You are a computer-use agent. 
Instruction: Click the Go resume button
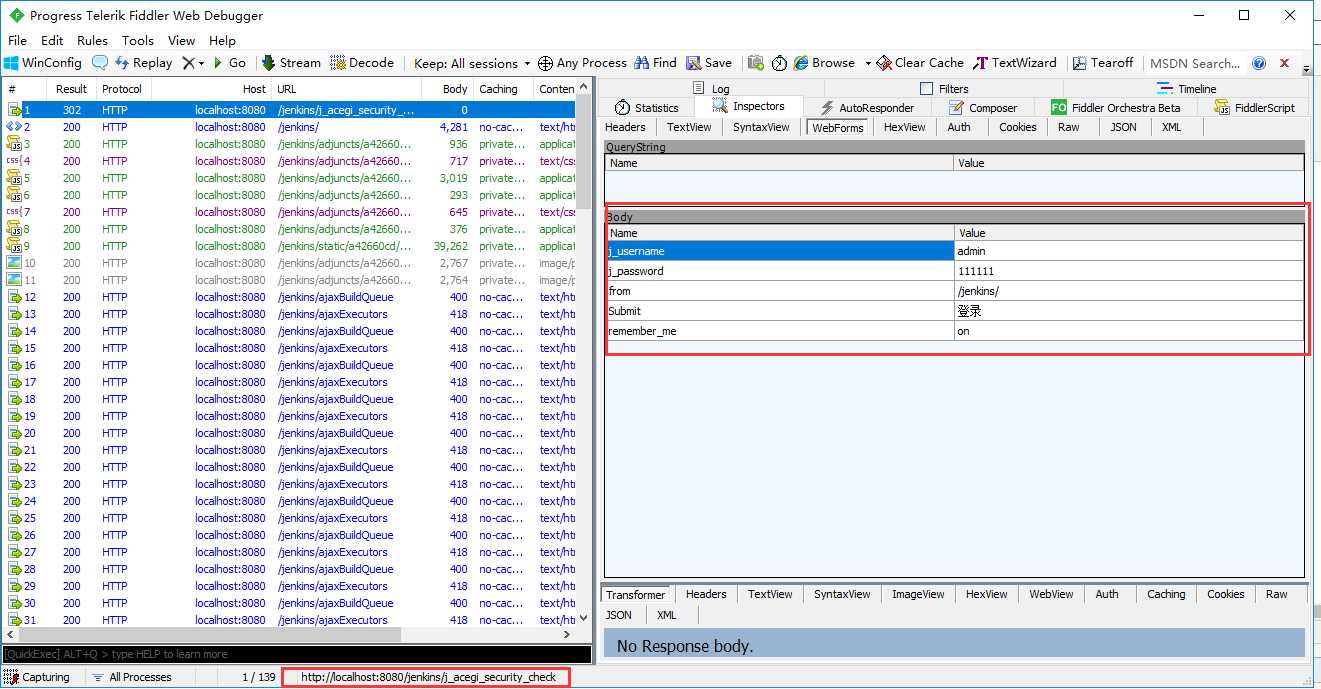coord(228,62)
